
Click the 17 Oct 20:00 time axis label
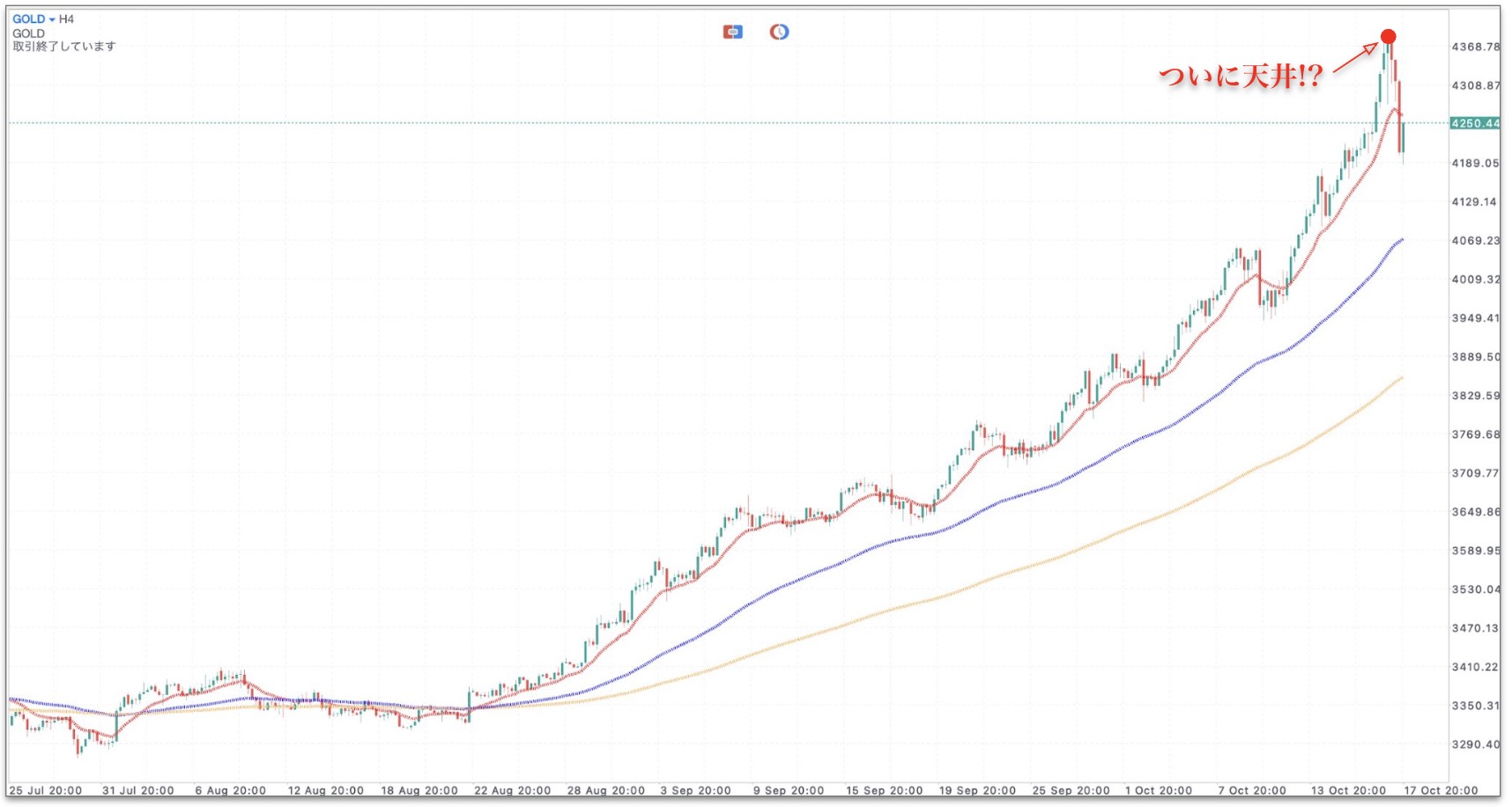tap(1441, 790)
